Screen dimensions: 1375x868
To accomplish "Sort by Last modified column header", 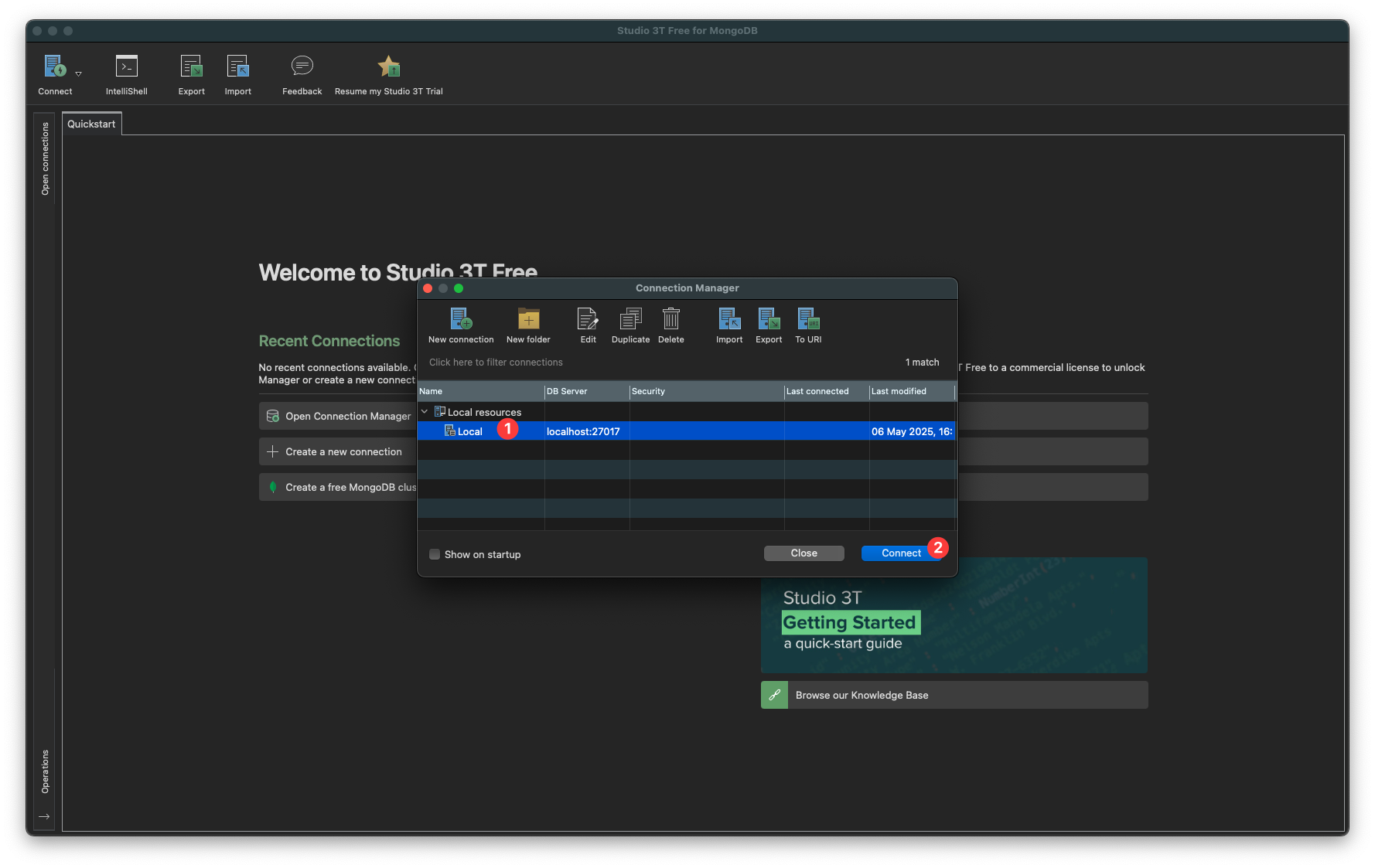I will click(911, 391).
